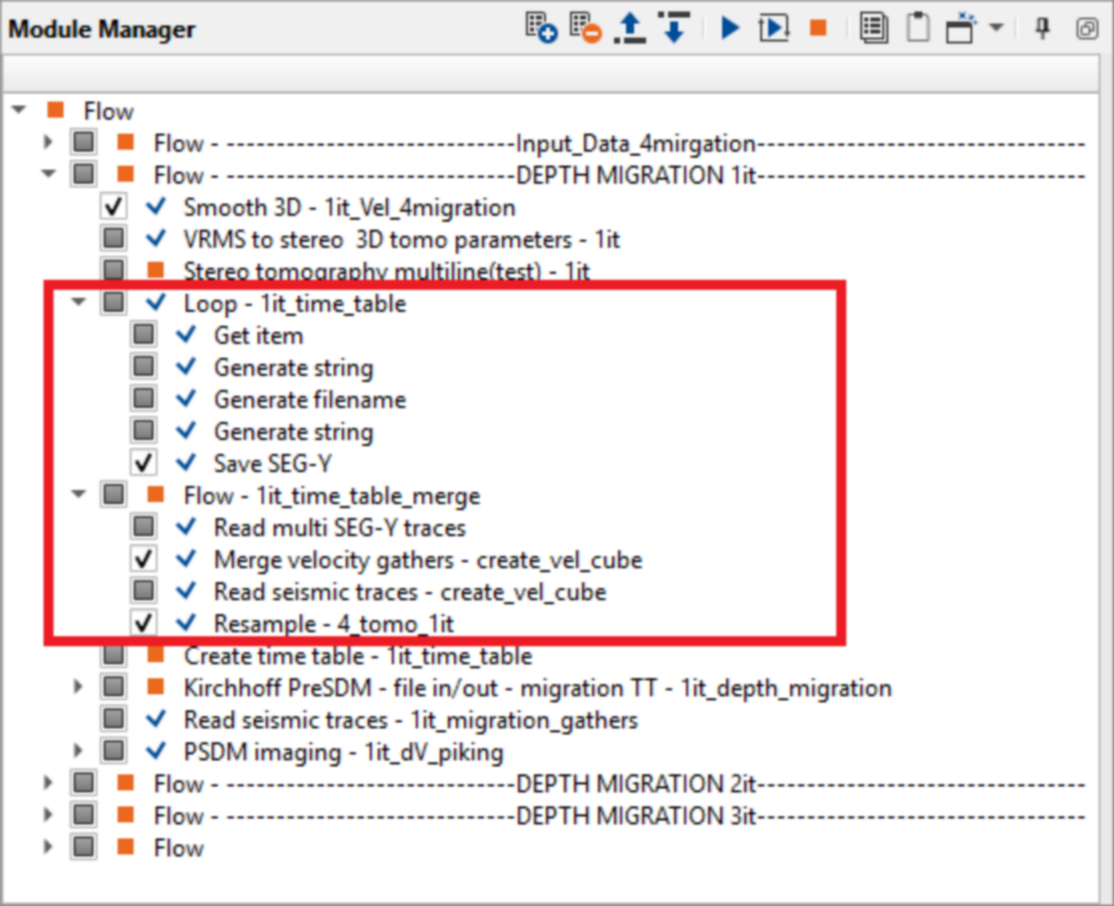1114x906 pixels.
Task: Expand the Kirchhoff PreSDM module
Action: click(x=79, y=688)
